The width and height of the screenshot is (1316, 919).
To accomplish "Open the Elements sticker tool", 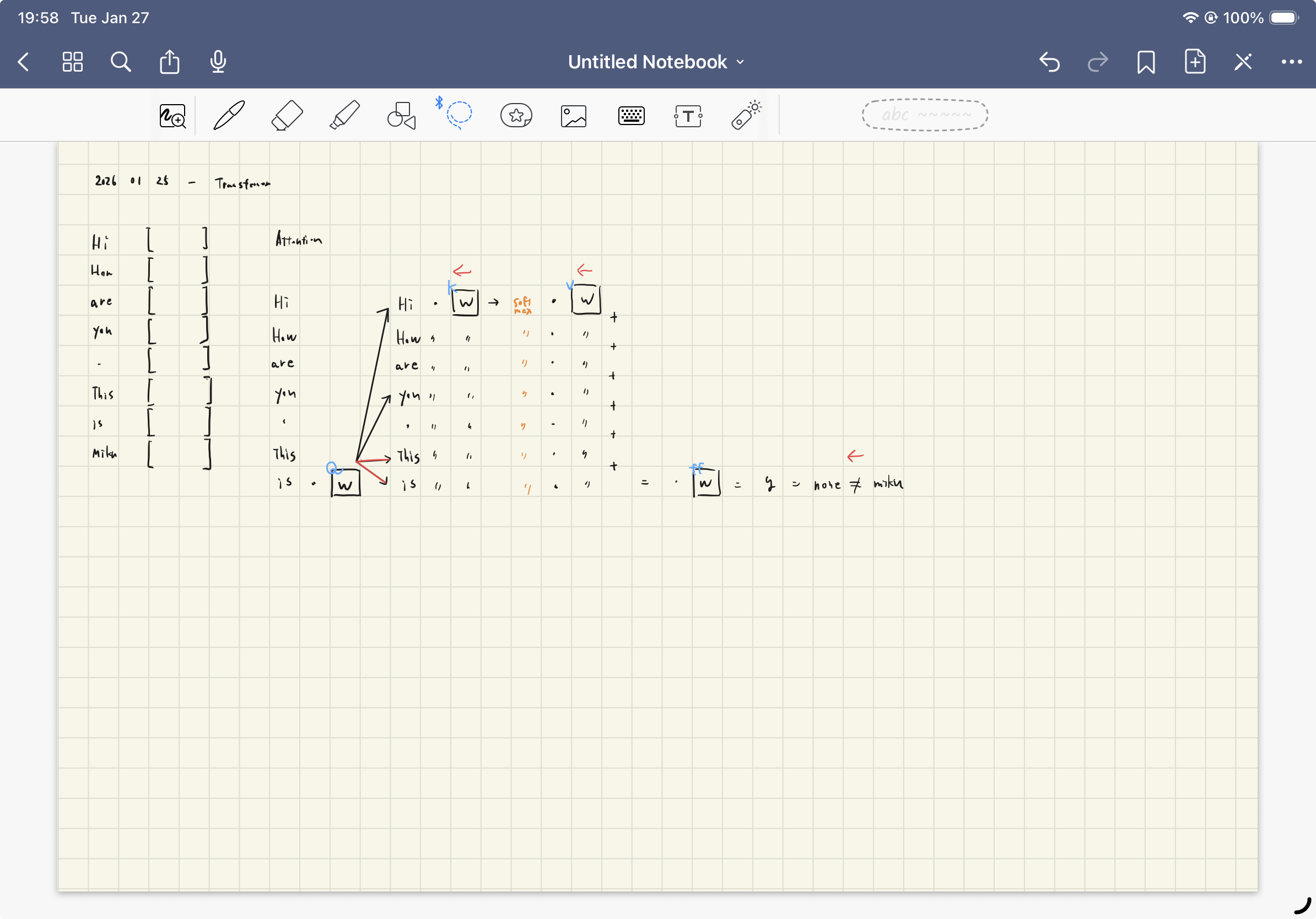I will click(516, 115).
